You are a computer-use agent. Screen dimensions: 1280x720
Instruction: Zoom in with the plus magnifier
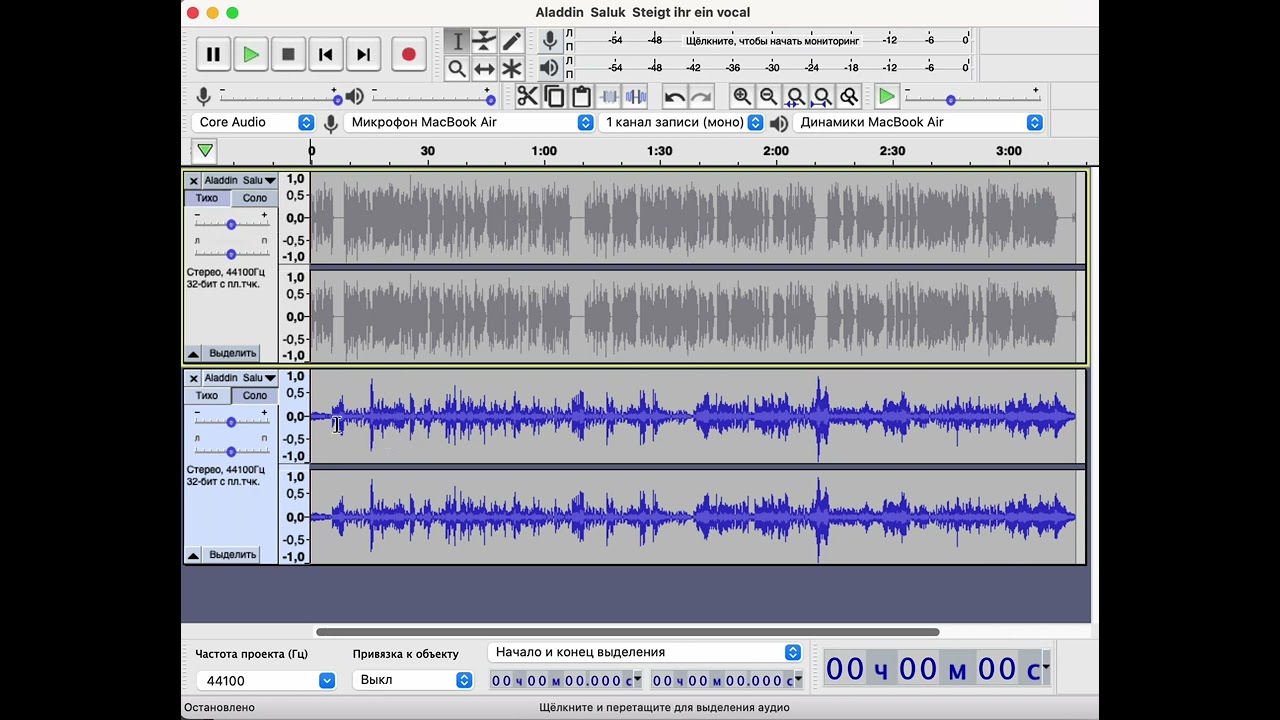pos(742,97)
